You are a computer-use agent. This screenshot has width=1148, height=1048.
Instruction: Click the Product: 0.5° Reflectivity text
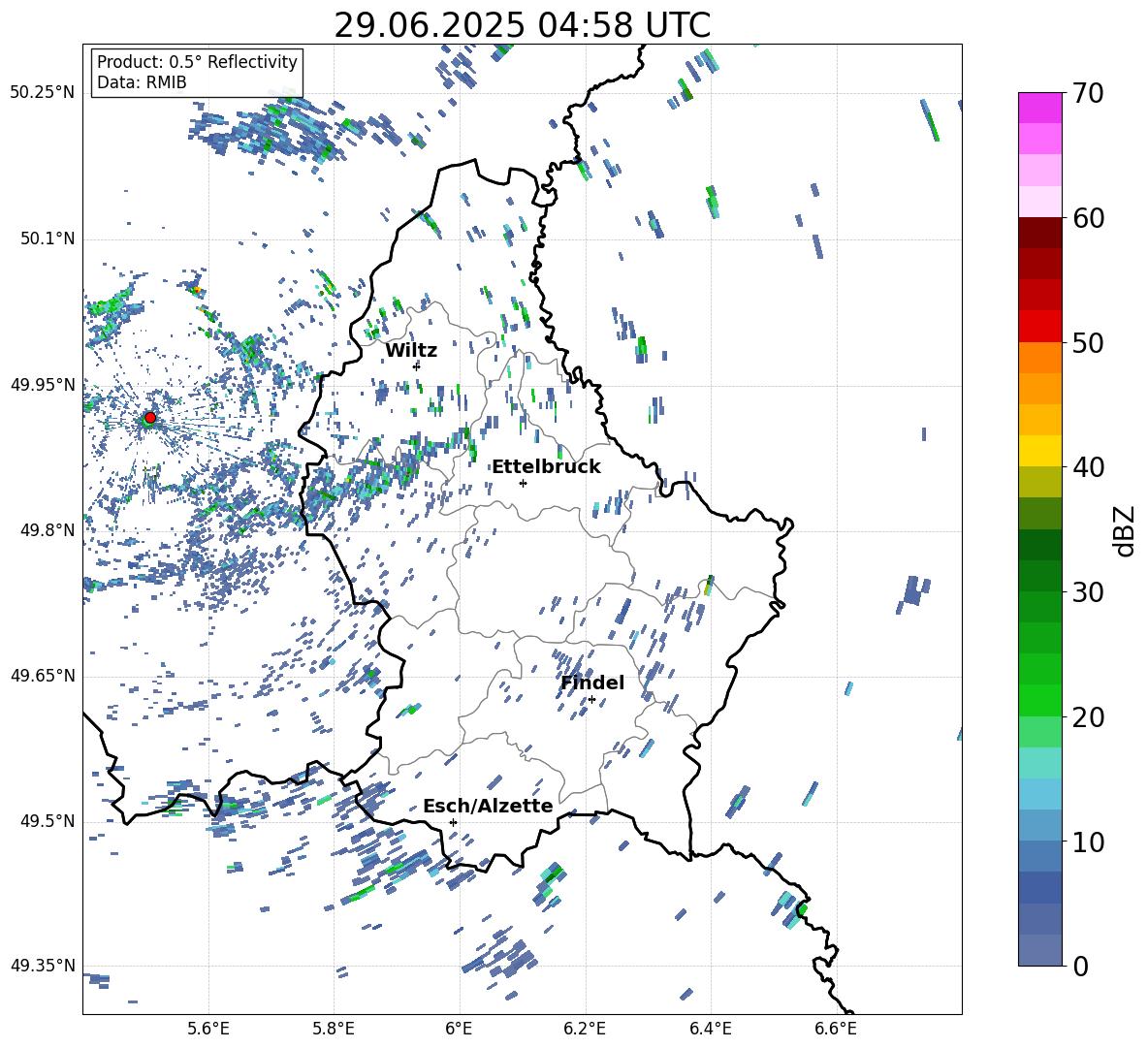[x=197, y=62]
